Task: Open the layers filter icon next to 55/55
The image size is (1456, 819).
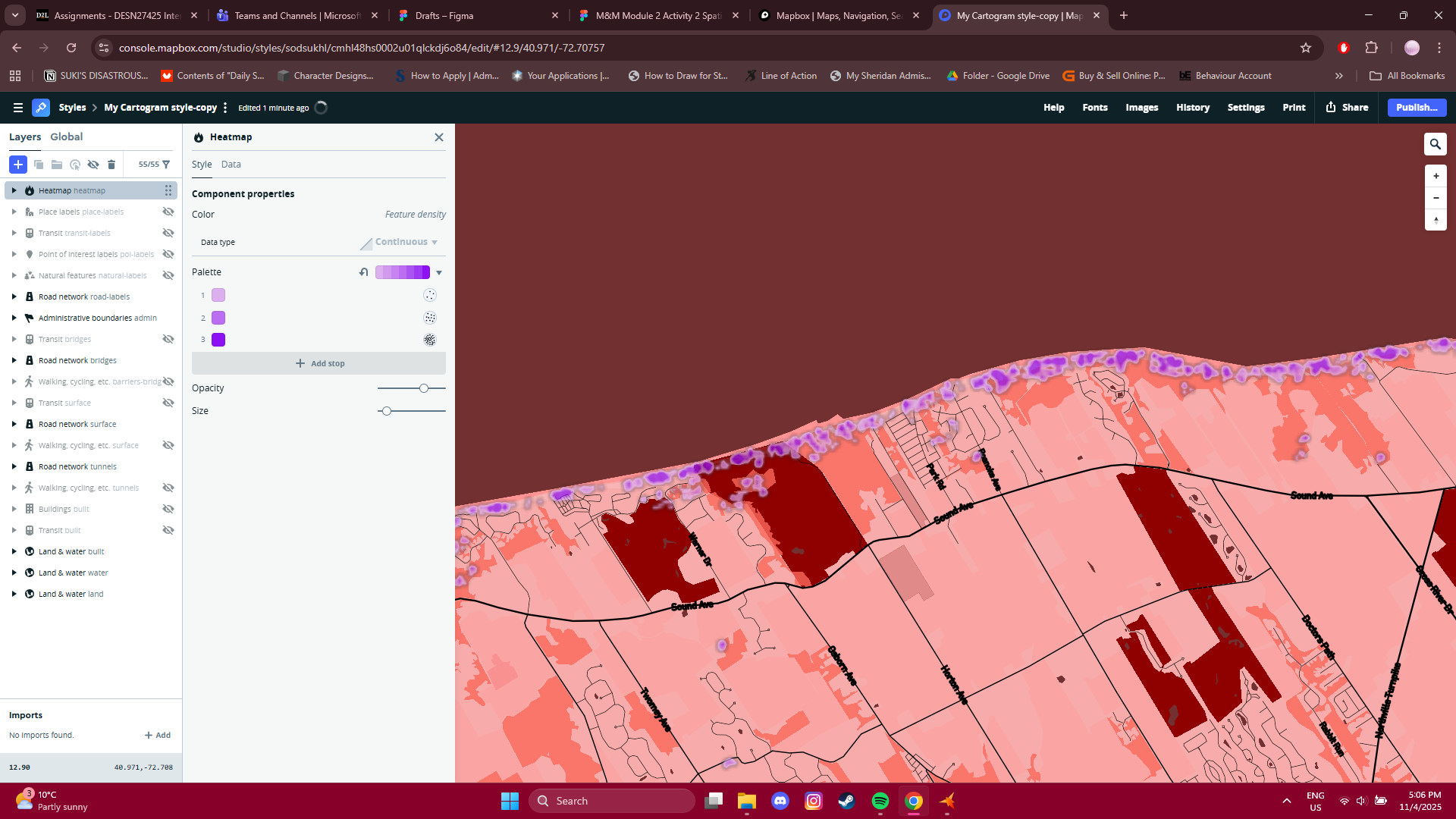Action: pyautogui.click(x=166, y=165)
